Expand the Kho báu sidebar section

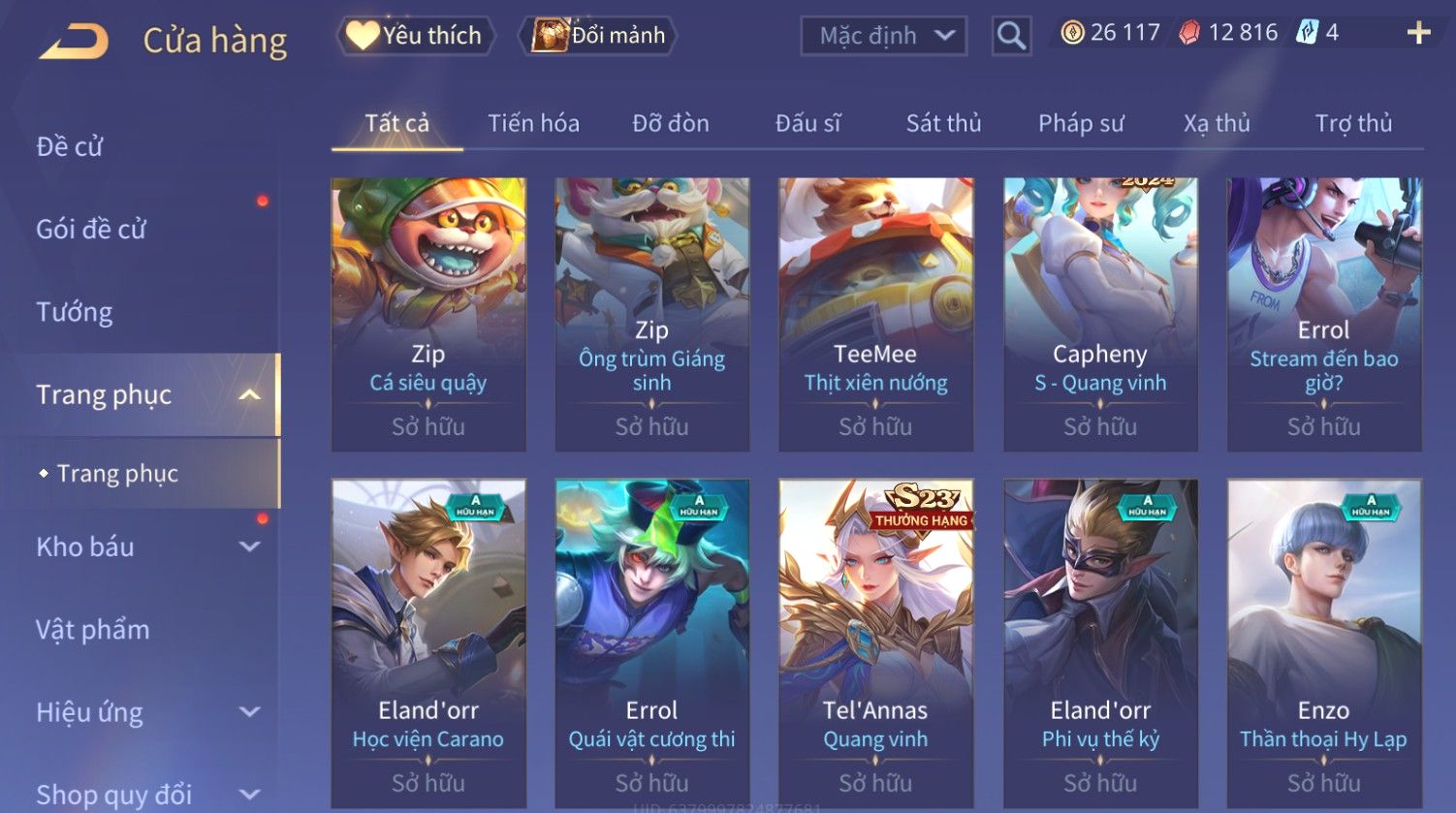click(249, 547)
